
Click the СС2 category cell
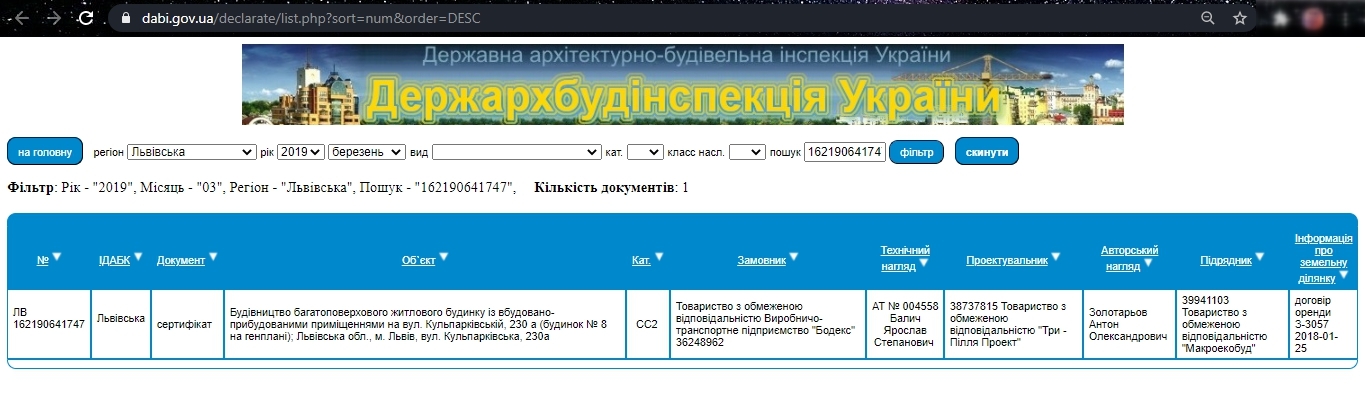(x=647, y=324)
